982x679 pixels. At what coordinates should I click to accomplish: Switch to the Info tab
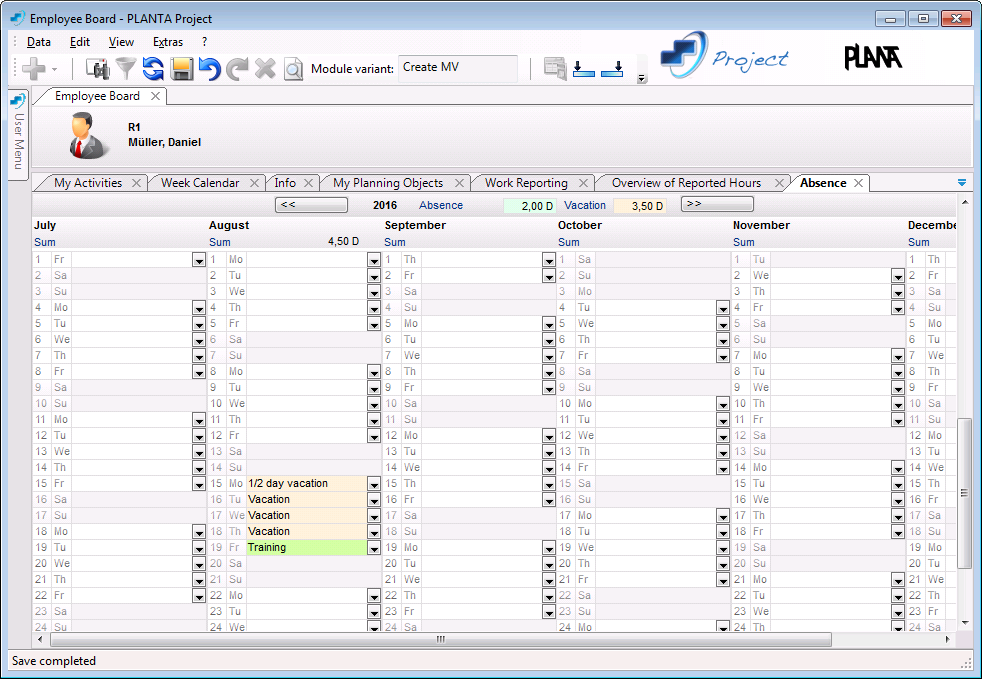pos(285,183)
